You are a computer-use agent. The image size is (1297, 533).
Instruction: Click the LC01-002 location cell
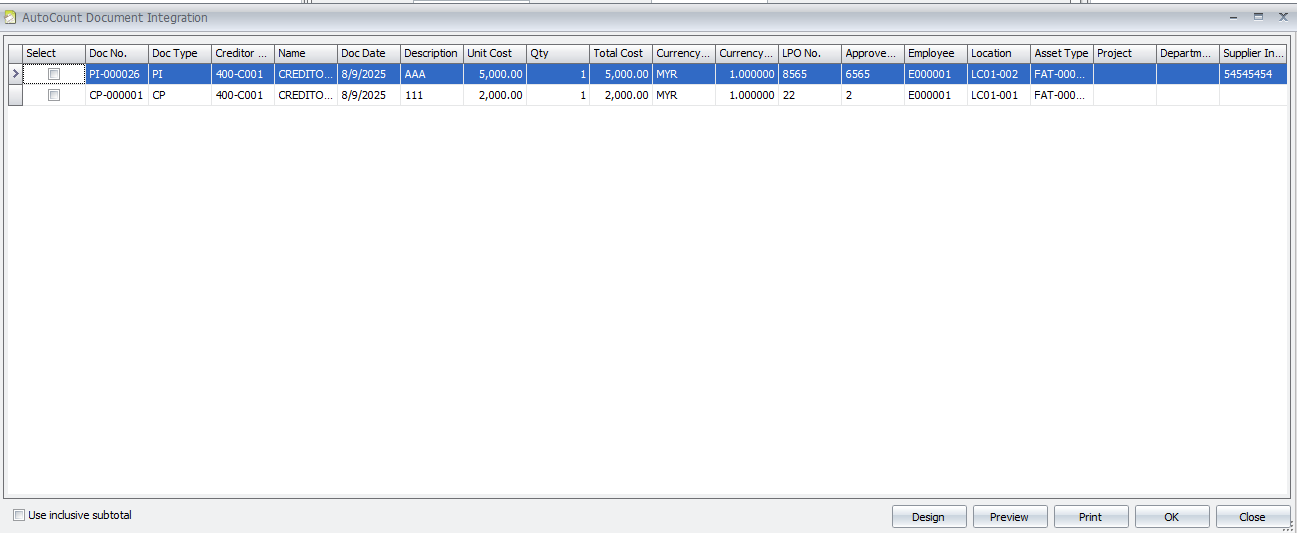coord(999,74)
